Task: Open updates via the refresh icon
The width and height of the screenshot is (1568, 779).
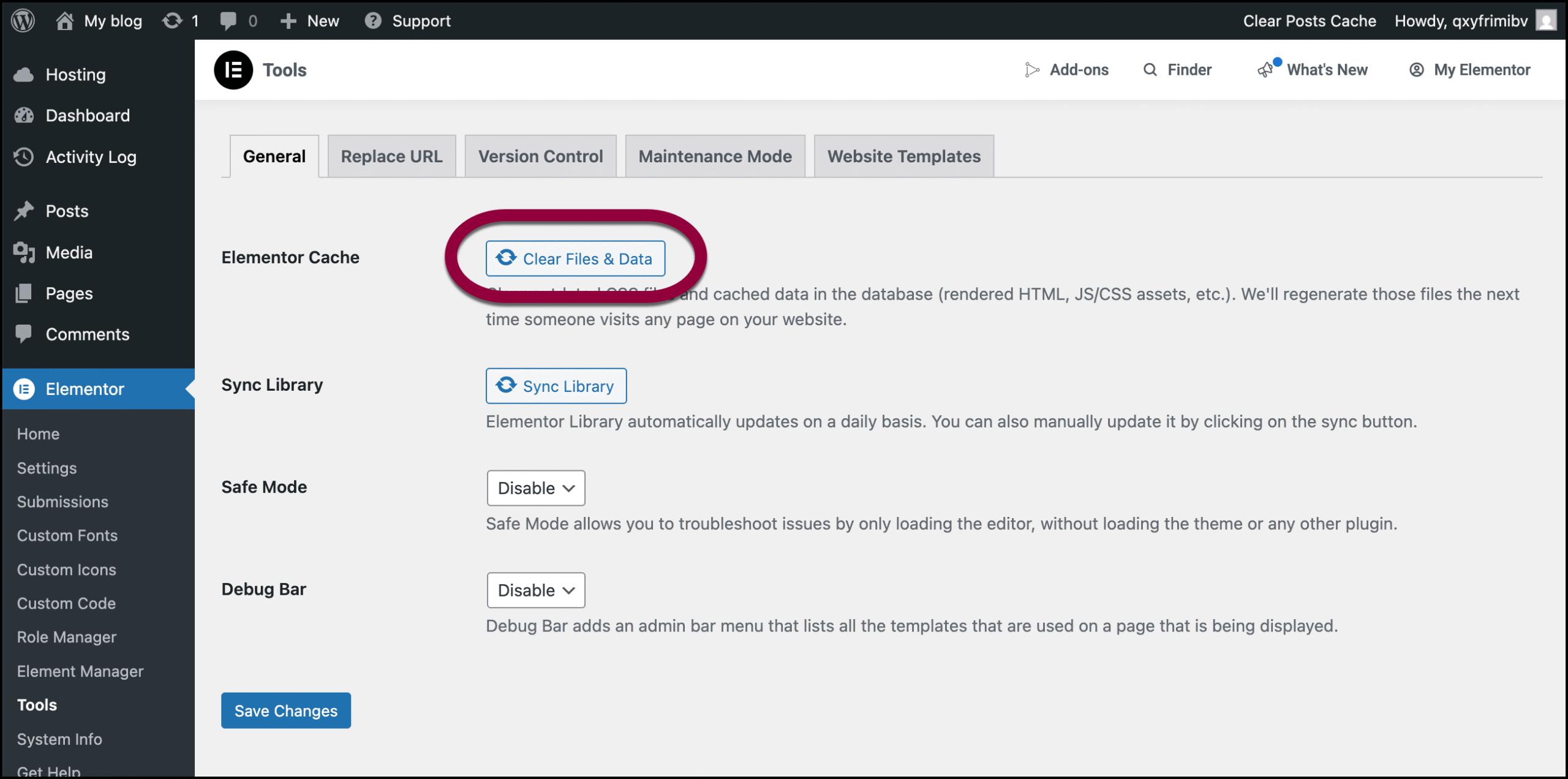Action: 172,21
